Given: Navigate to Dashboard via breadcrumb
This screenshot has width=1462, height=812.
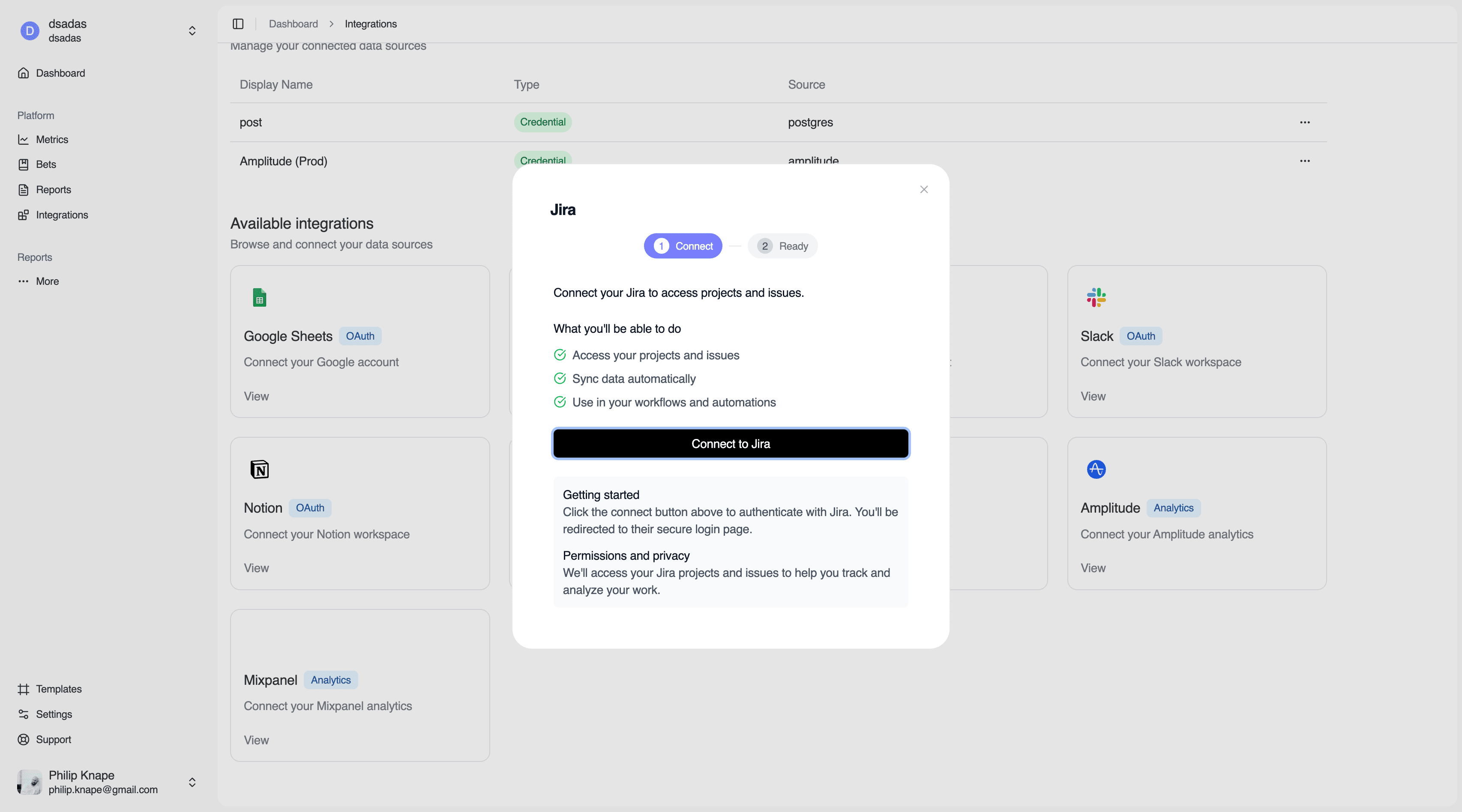Looking at the screenshot, I should (x=294, y=24).
